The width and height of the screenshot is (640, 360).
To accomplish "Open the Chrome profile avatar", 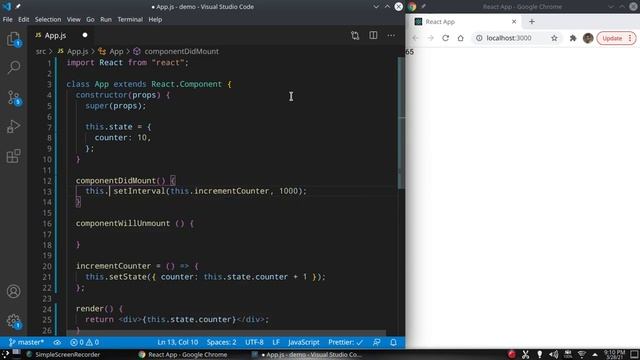I will (x=588, y=38).
